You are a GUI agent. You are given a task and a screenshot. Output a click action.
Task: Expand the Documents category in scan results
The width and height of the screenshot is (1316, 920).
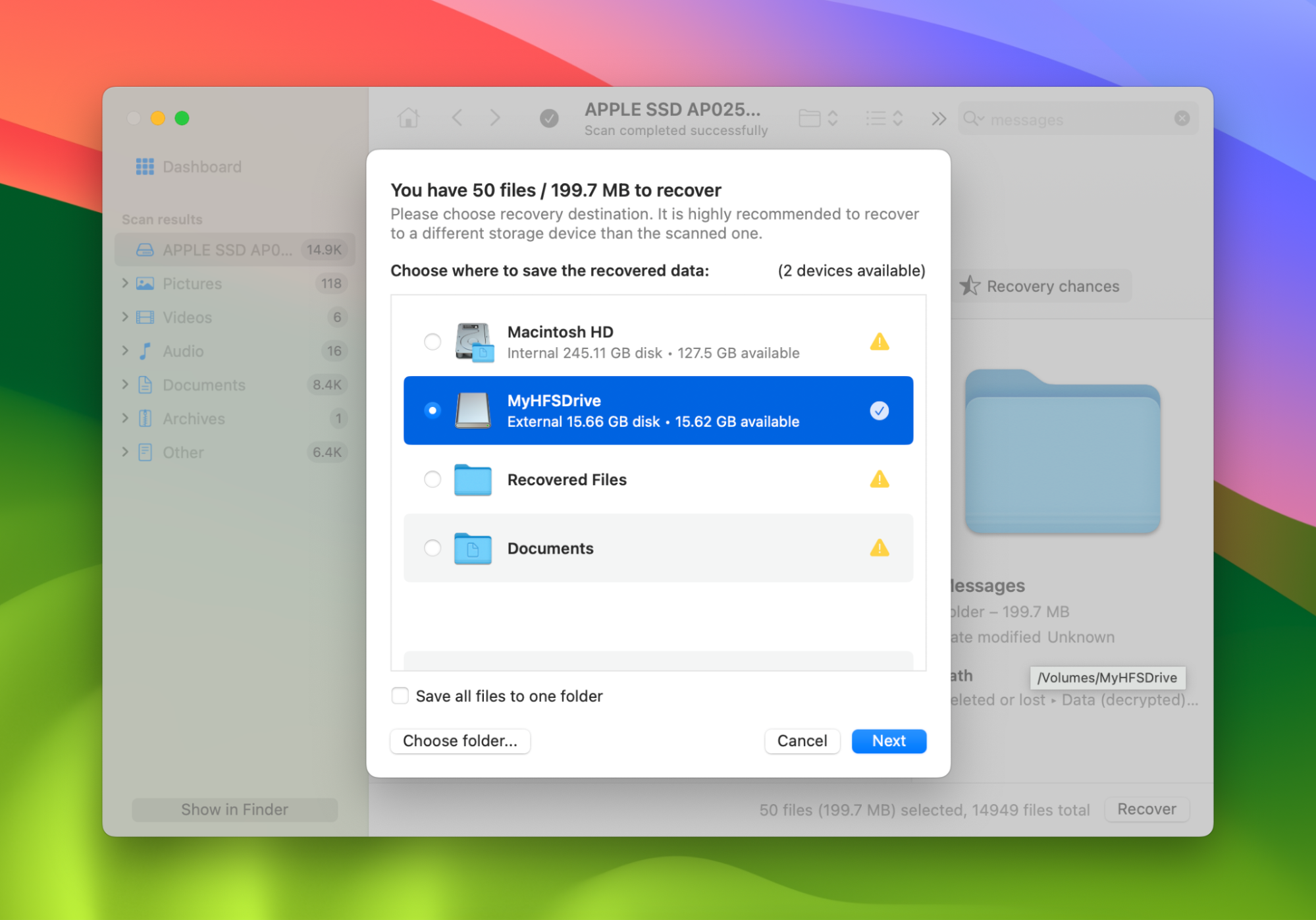click(x=125, y=385)
